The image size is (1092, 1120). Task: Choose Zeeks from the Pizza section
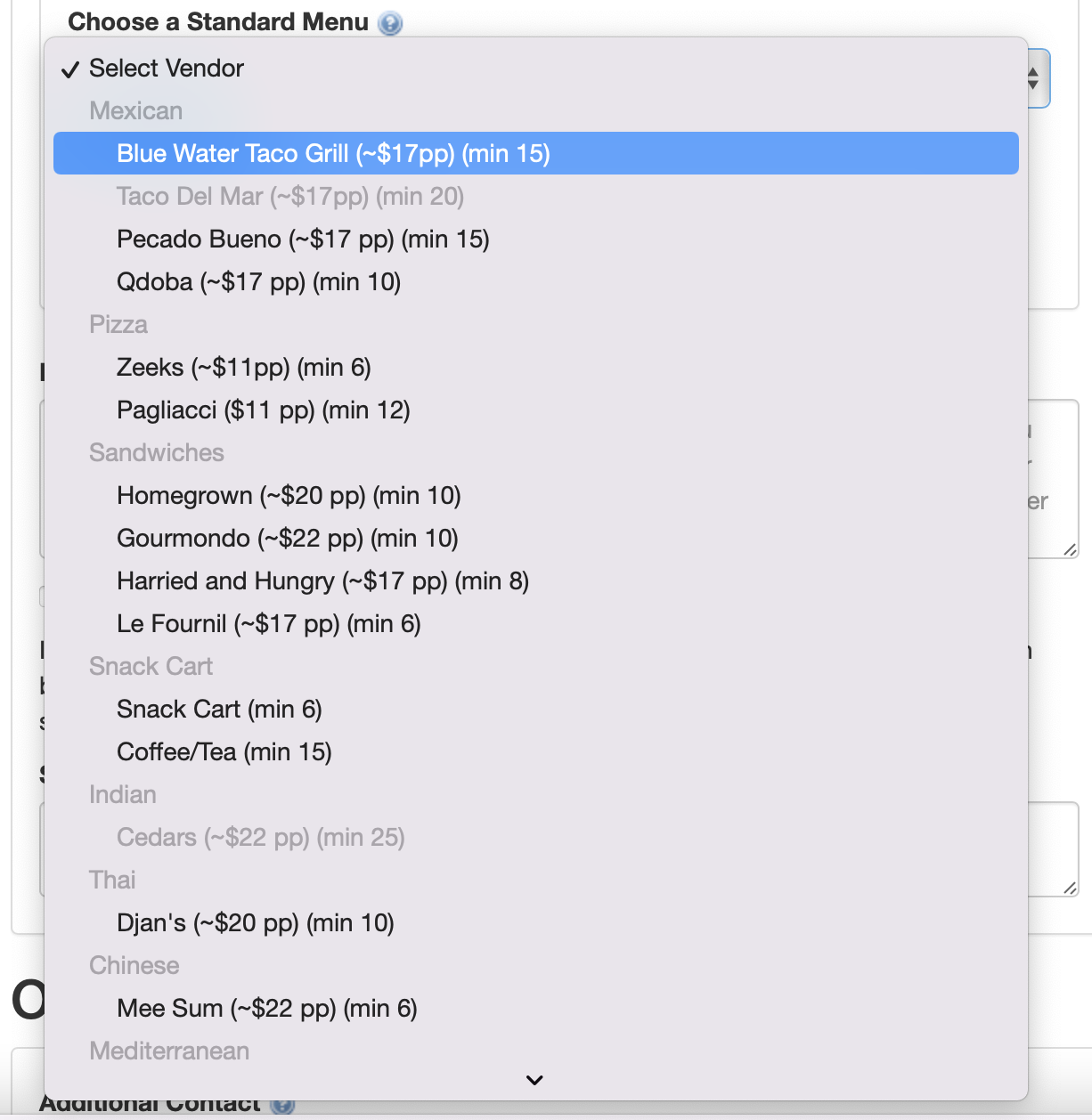tap(244, 367)
